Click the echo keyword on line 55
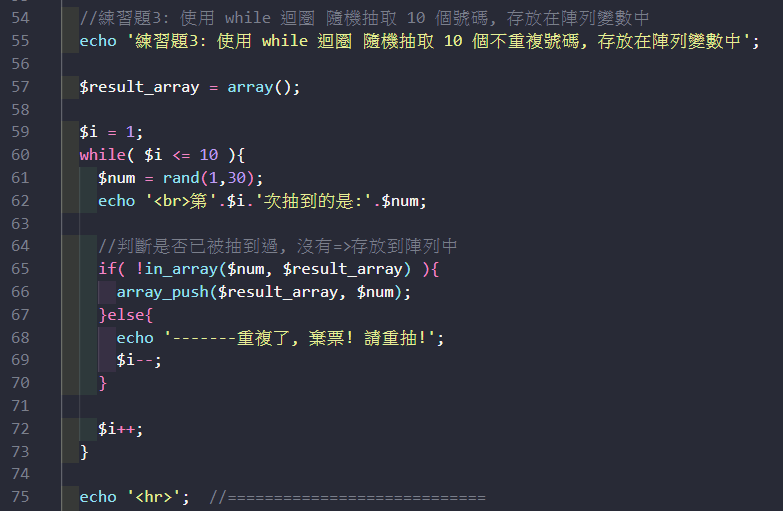This screenshot has height=511, width=783. (x=98, y=41)
